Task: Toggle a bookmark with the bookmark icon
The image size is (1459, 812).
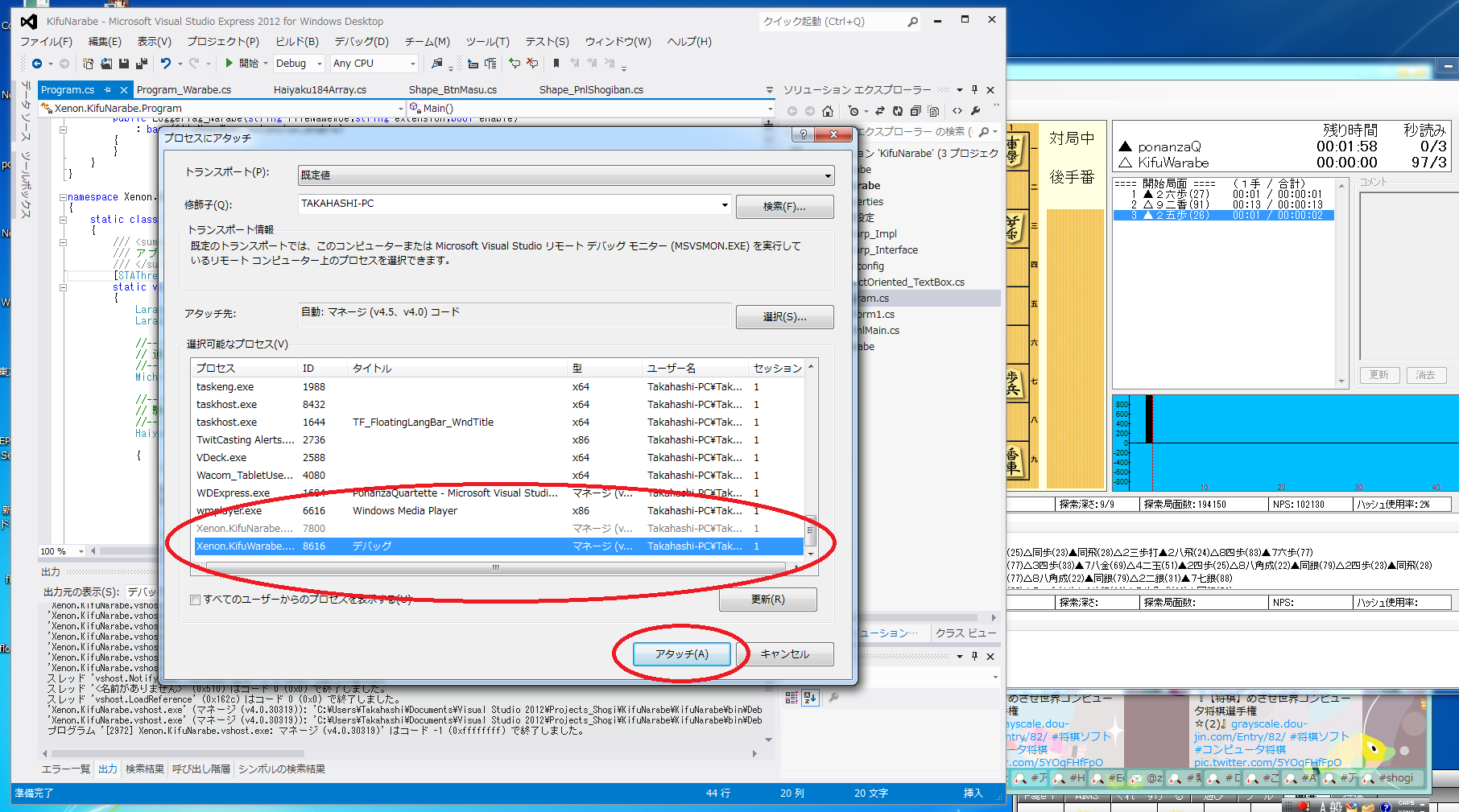Action: tap(556, 64)
